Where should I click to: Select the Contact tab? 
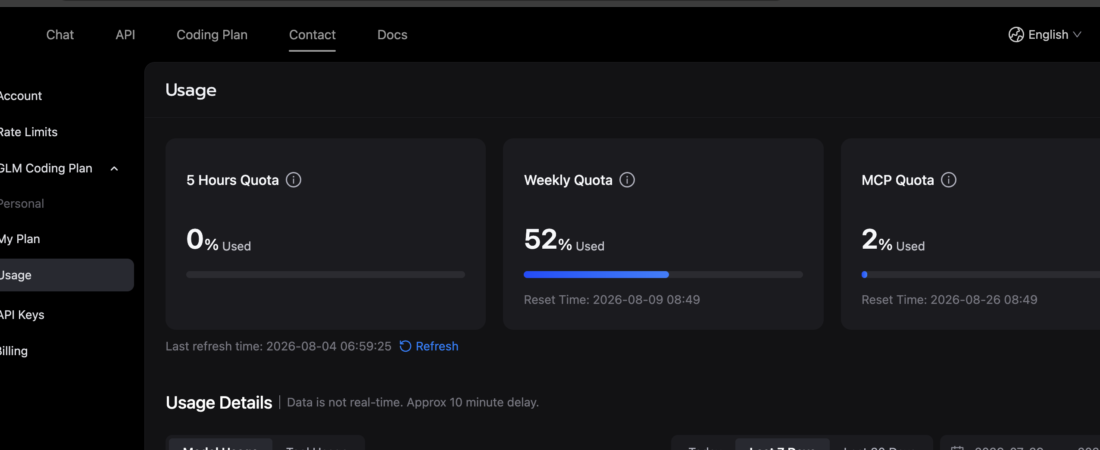tap(312, 35)
